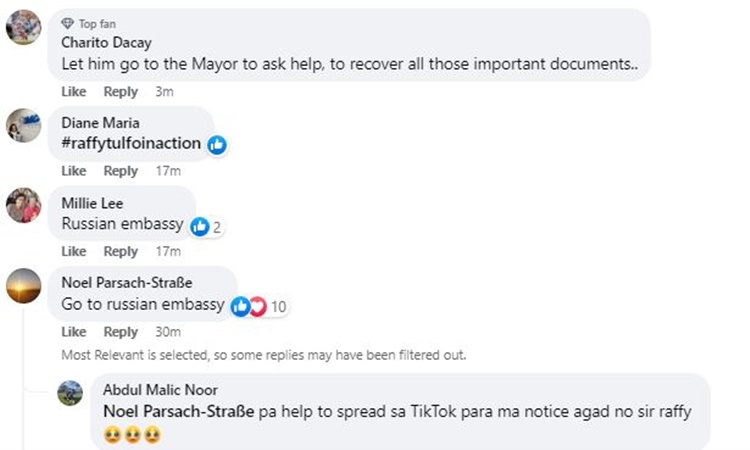The height and width of the screenshot is (450, 750).
Task: Click Millie Lee's profile photo
Action: [24, 206]
